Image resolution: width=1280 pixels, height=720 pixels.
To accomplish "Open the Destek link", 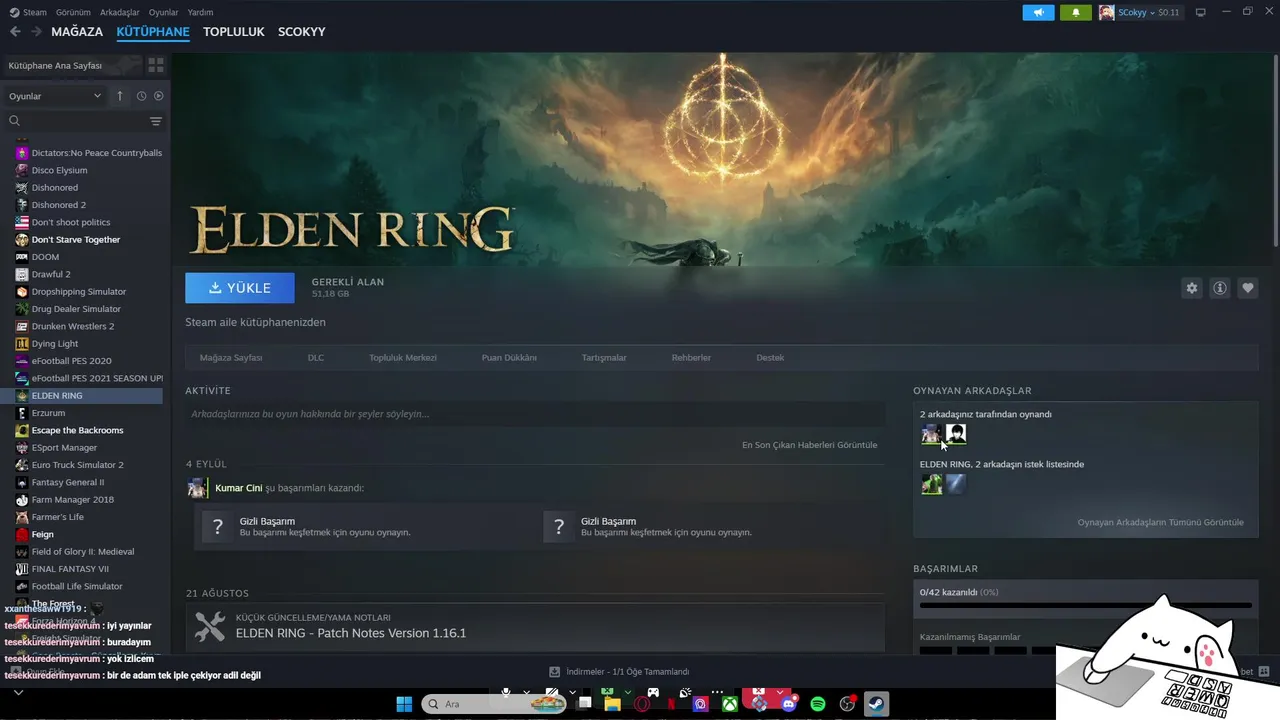I will [770, 357].
